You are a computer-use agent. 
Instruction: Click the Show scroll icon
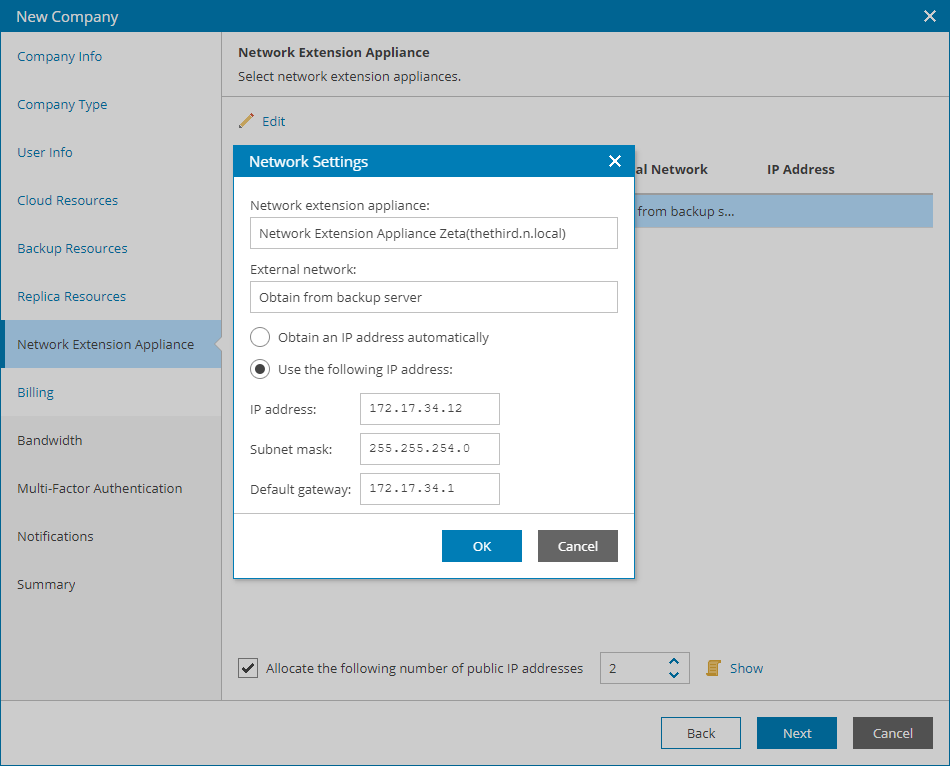(713, 668)
